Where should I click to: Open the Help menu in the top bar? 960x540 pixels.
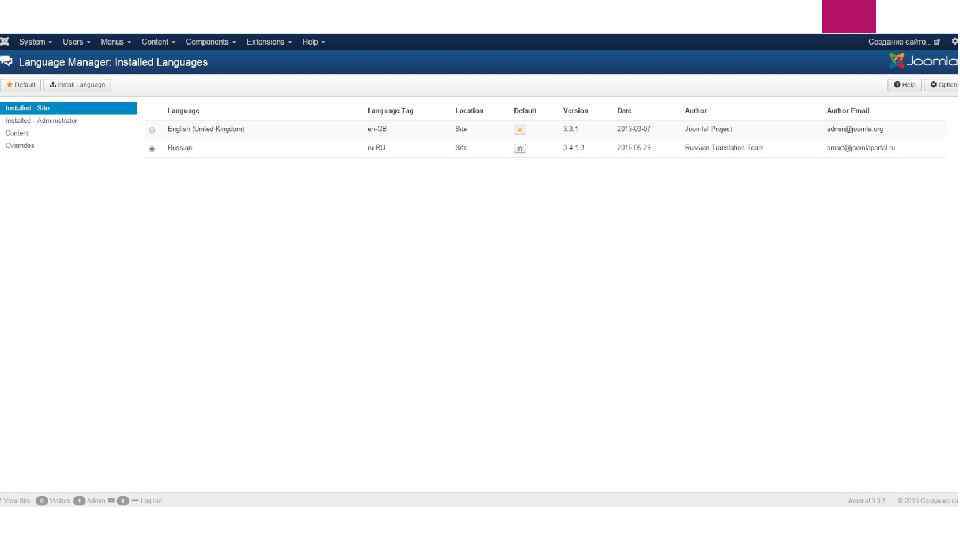point(313,42)
